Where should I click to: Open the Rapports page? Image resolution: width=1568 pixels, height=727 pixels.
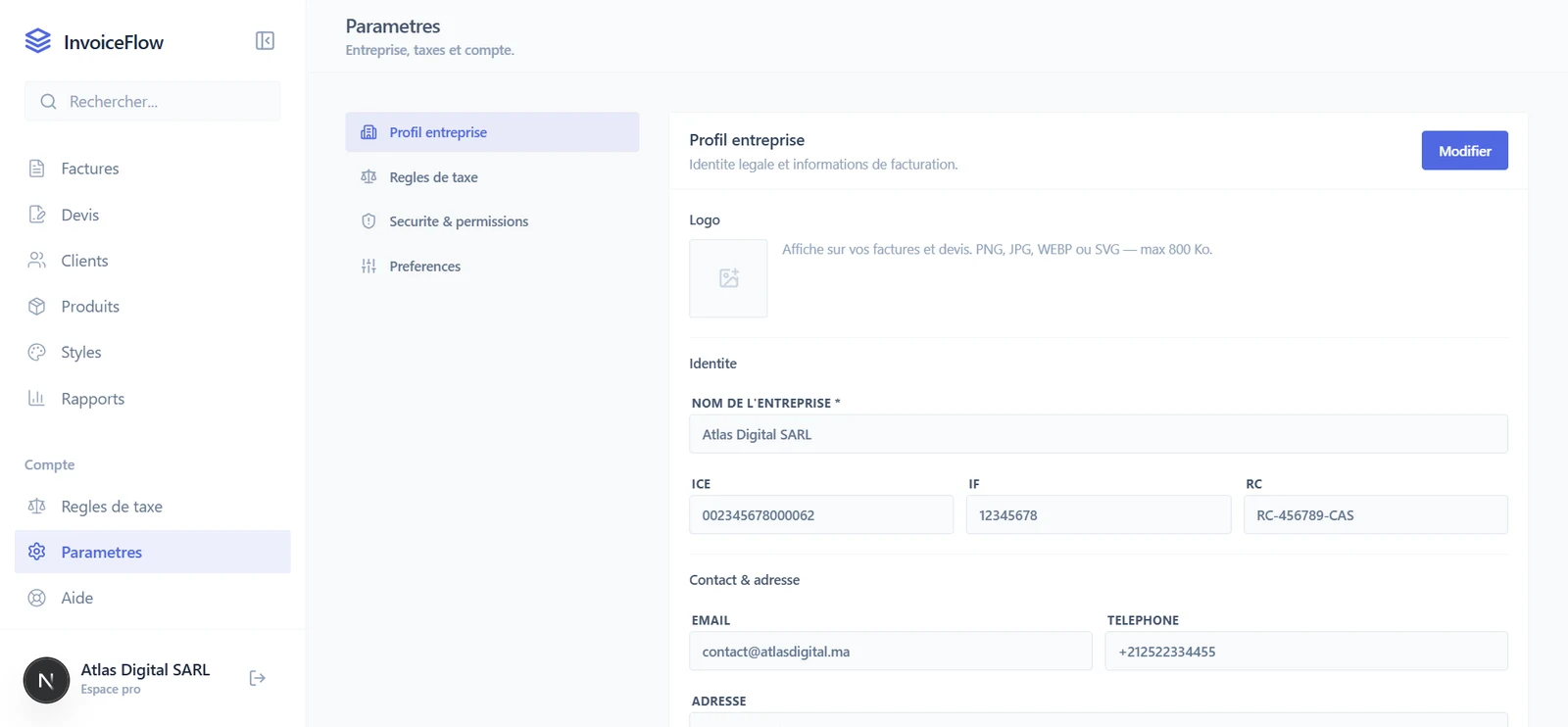point(153,399)
